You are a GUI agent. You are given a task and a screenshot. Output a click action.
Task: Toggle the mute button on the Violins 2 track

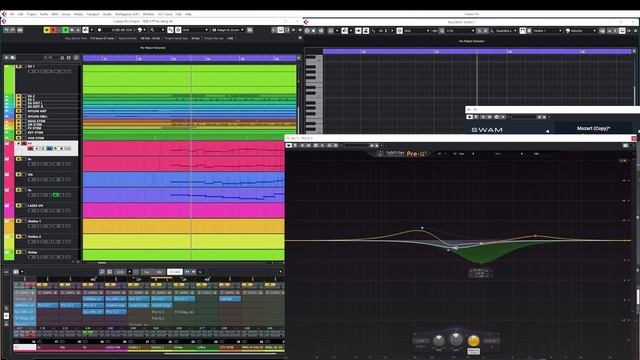pos(18,236)
